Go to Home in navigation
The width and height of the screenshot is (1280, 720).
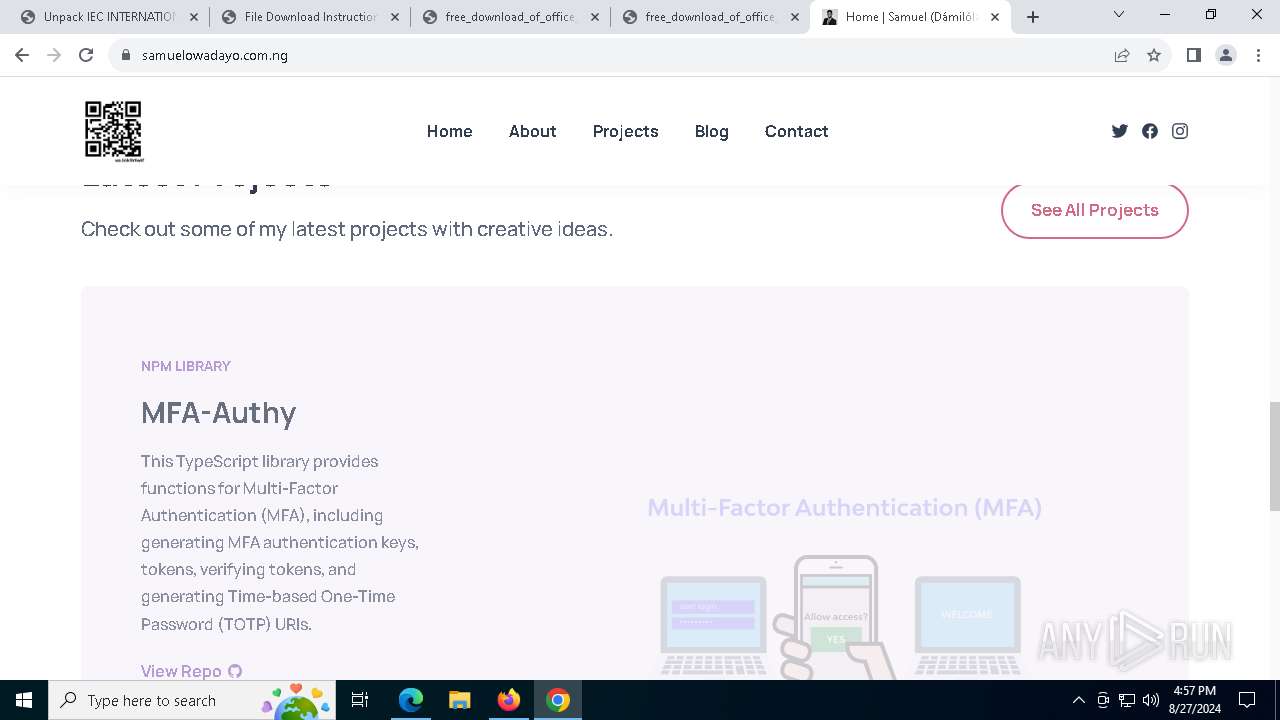click(x=450, y=131)
